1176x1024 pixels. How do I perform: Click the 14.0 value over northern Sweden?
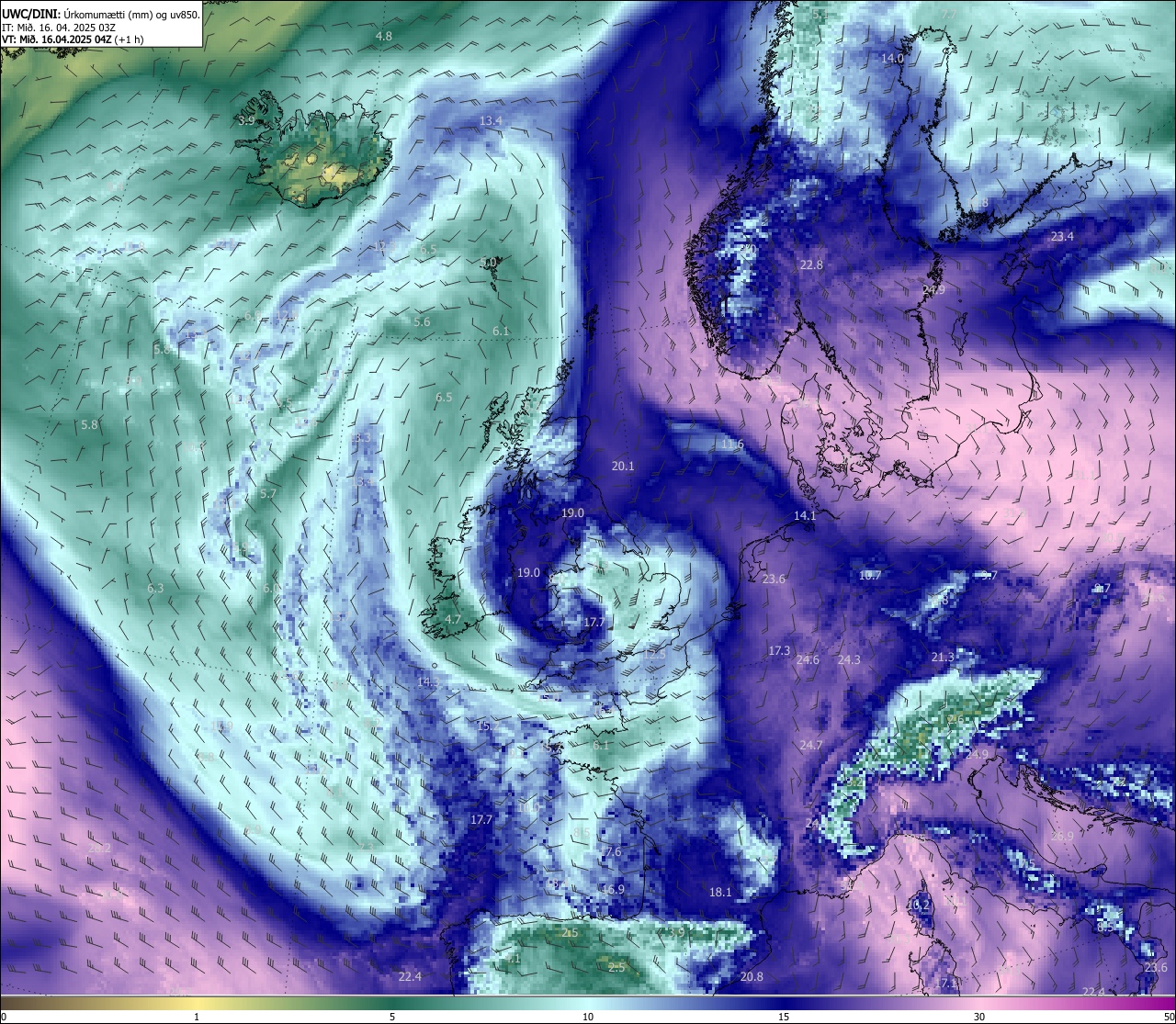pyautogui.click(x=892, y=58)
